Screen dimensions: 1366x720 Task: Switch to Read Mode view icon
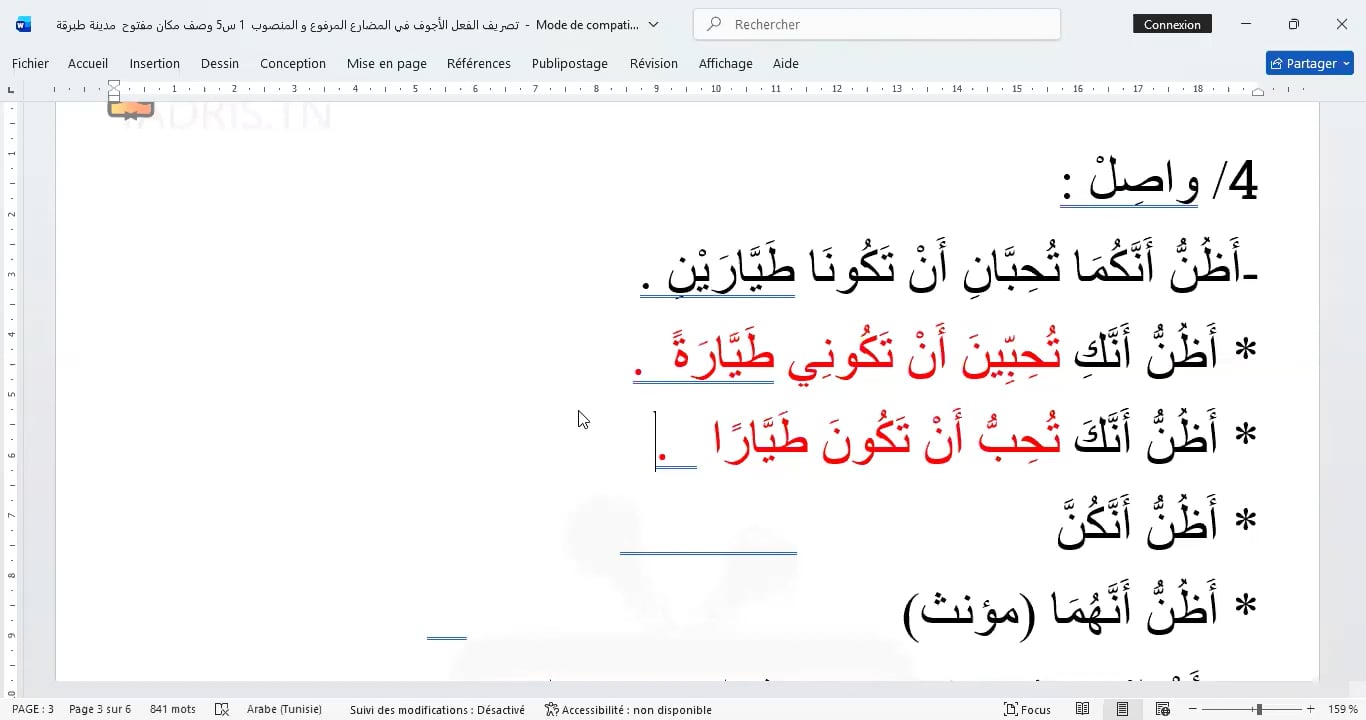click(1083, 709)
